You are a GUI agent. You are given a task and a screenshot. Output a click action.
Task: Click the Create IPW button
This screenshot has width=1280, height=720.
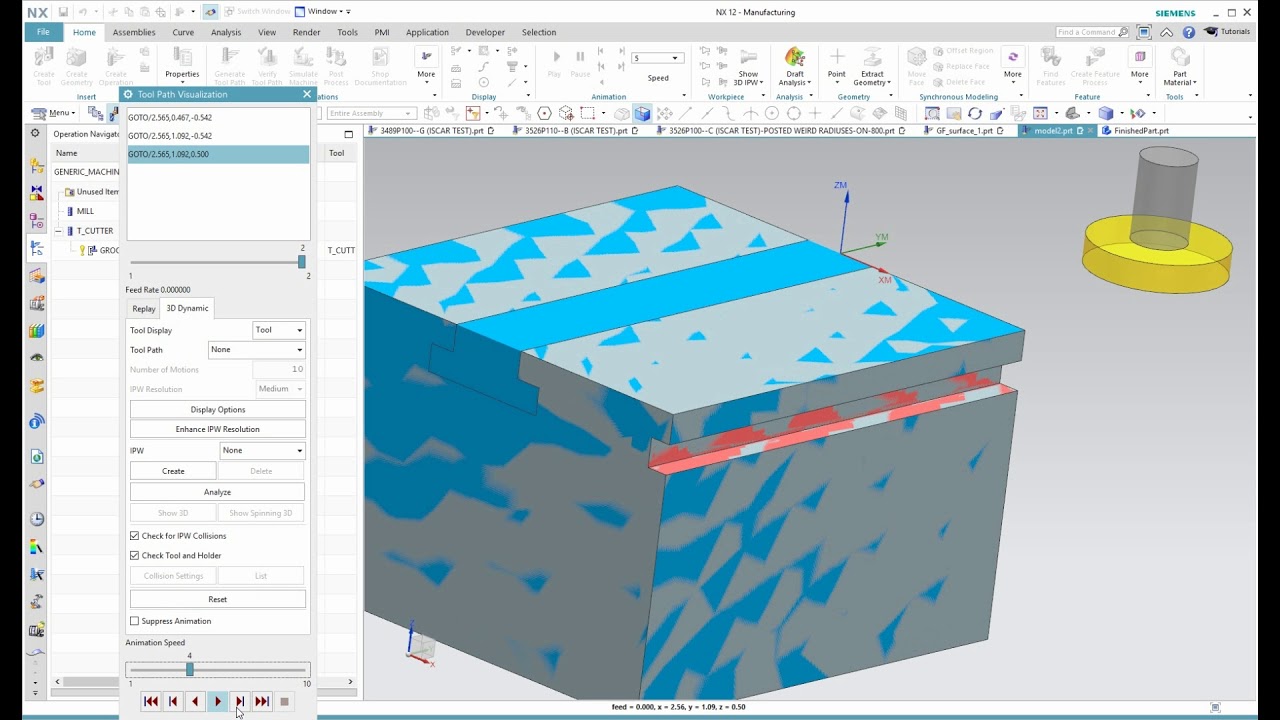pos(173,471)
